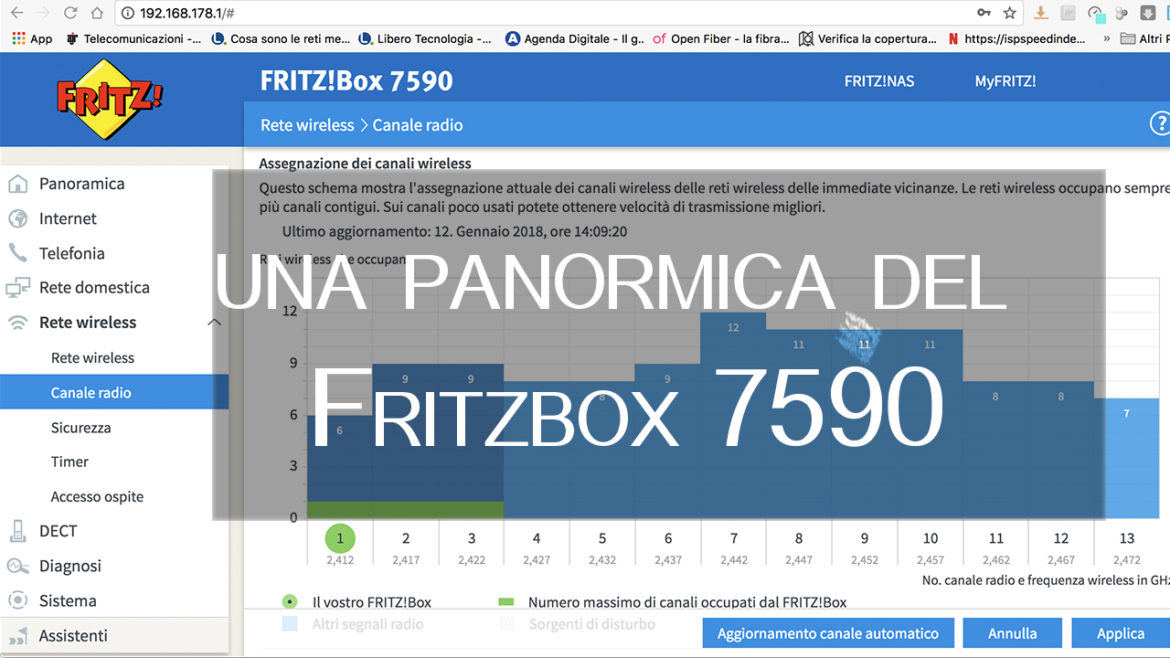Open Diagnosi via its stethoscope icon
Viewport: 1170px width, 658px height.
coord(18,565)
